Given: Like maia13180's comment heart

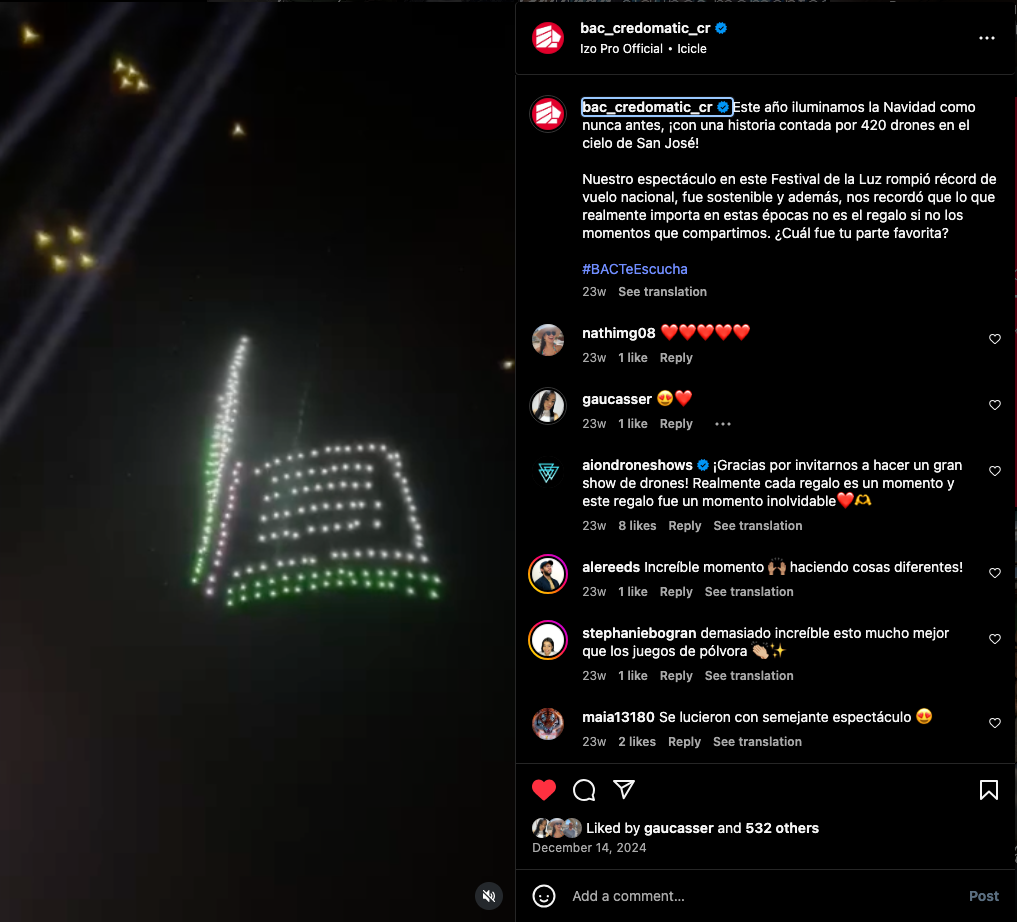Looking at the screenshot, I should pyautogui.click(x=994, y=723).
